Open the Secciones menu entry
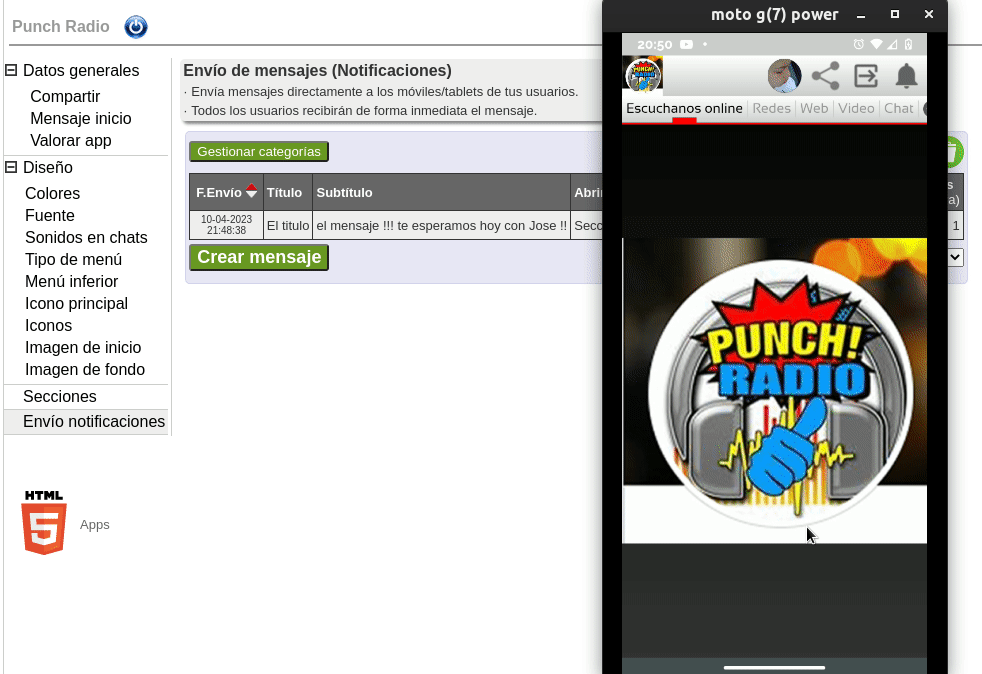The image size is (982, 674). (x=59, y=397)
